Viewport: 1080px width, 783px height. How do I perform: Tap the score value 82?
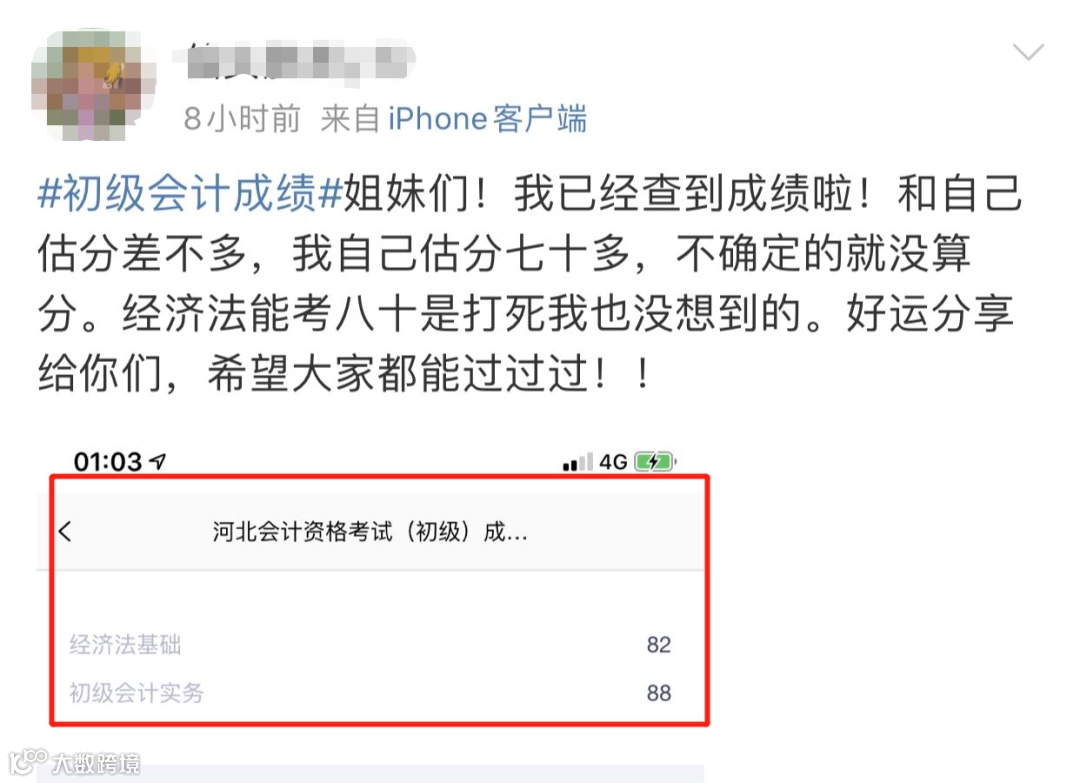coord(658,645)
